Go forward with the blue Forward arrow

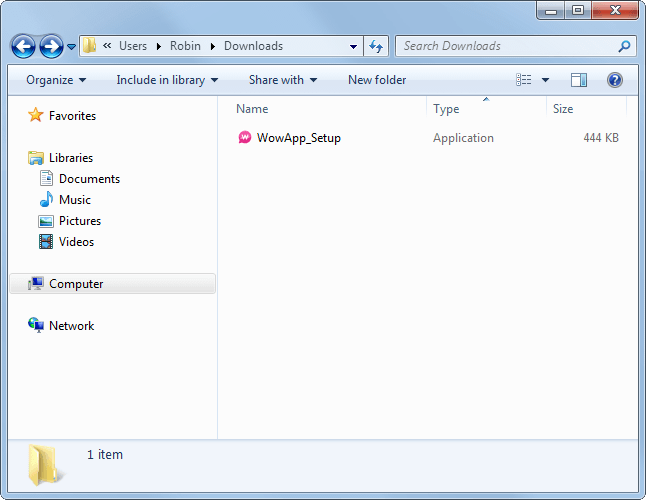pos(51,46)
